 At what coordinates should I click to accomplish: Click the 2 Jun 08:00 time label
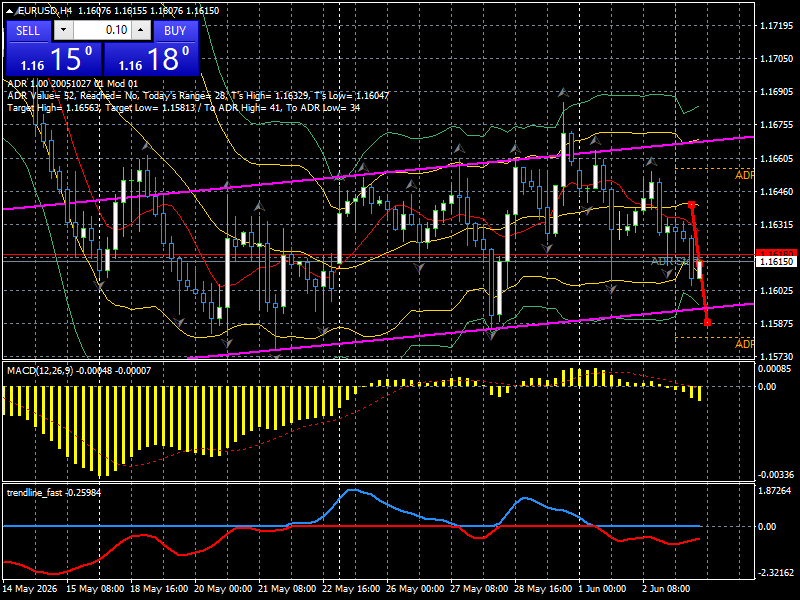666,589
